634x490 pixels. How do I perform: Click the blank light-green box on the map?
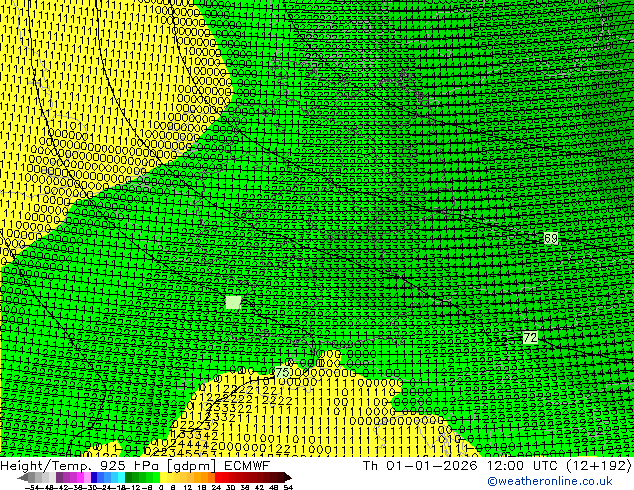click(233, 302)
